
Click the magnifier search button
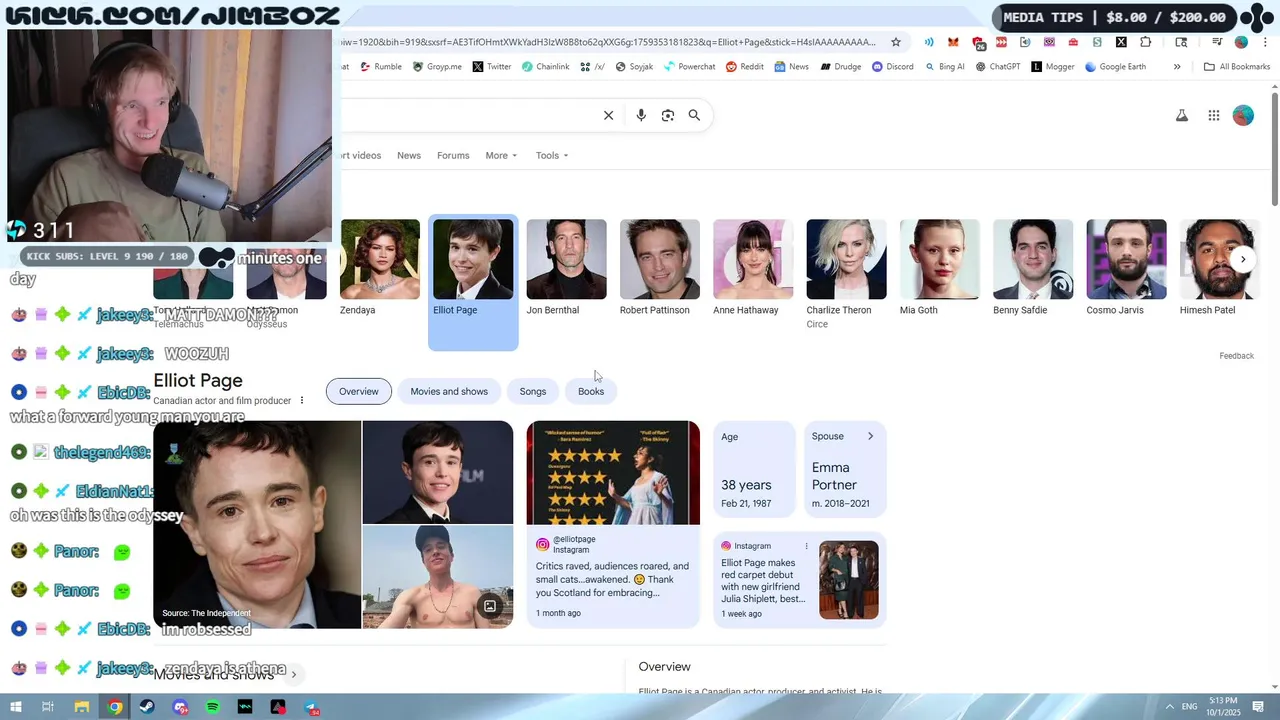(x=694, y=115)
